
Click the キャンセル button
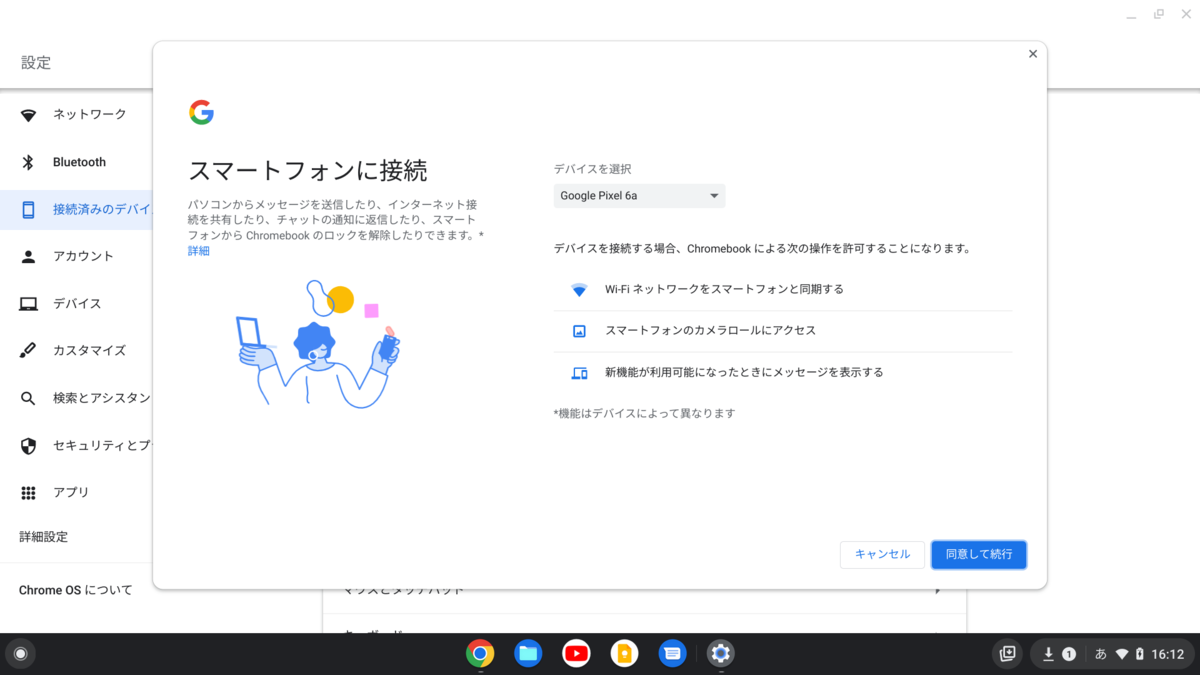pos(882,554)
